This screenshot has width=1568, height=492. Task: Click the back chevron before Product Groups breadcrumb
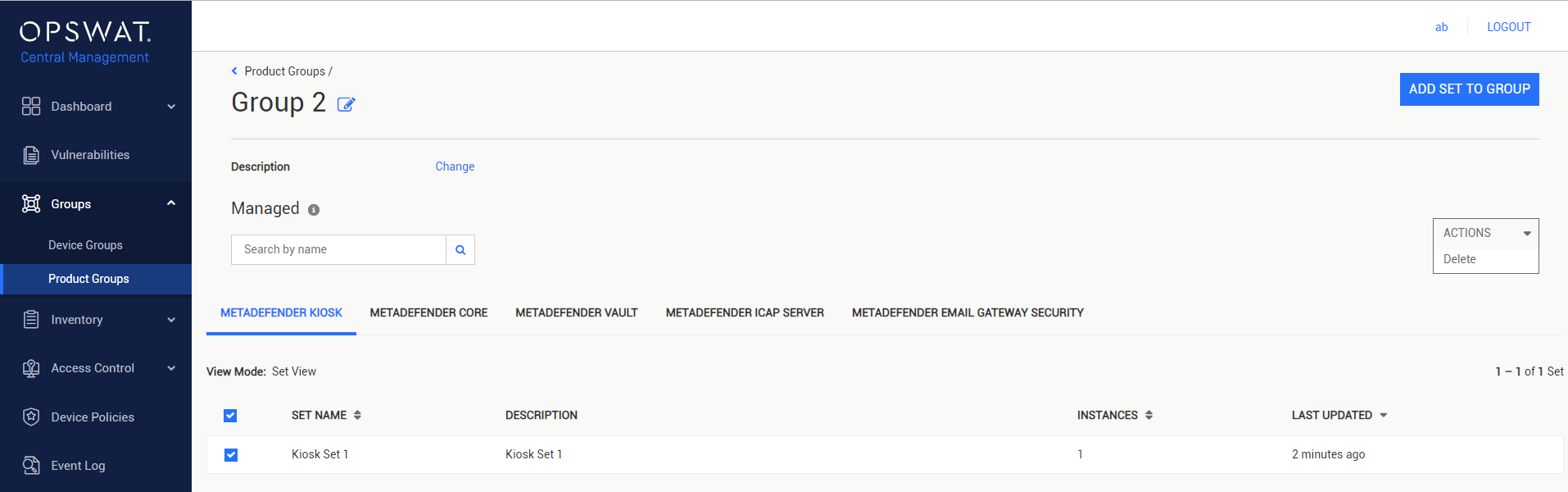[x=234, y=71]
